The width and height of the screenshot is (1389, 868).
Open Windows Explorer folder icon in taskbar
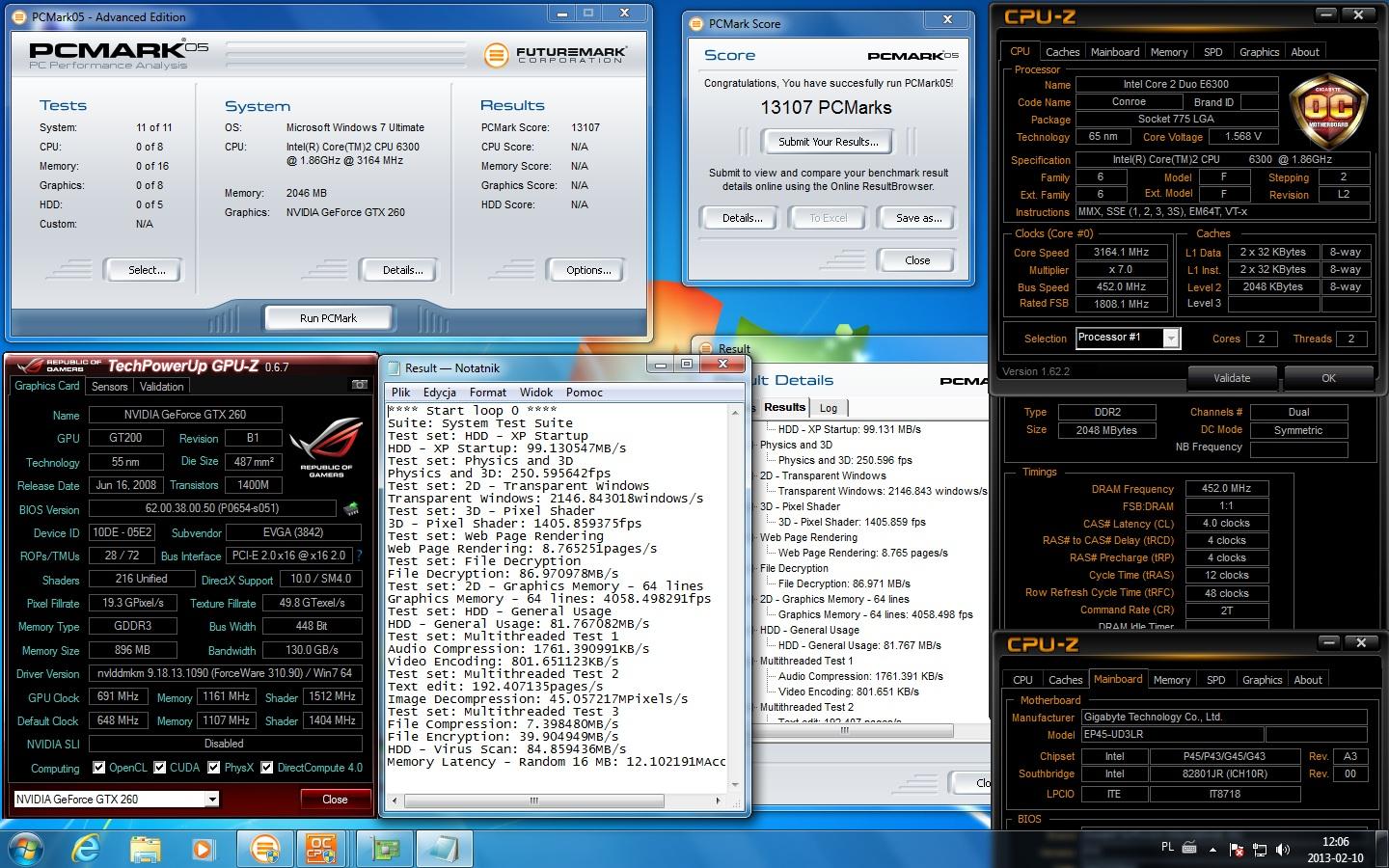(146, 849)
